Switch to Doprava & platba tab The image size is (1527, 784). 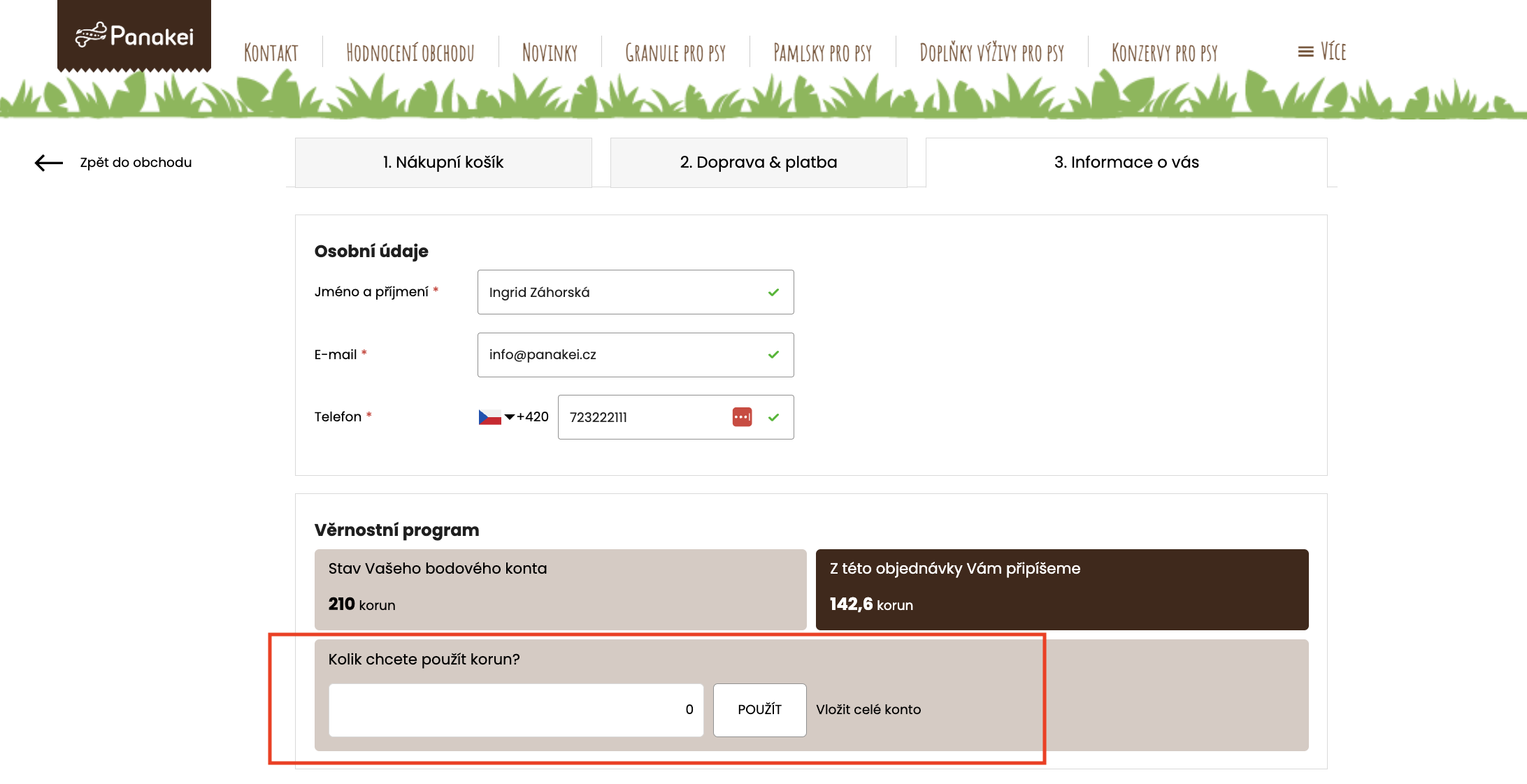(x=759, y=163)
